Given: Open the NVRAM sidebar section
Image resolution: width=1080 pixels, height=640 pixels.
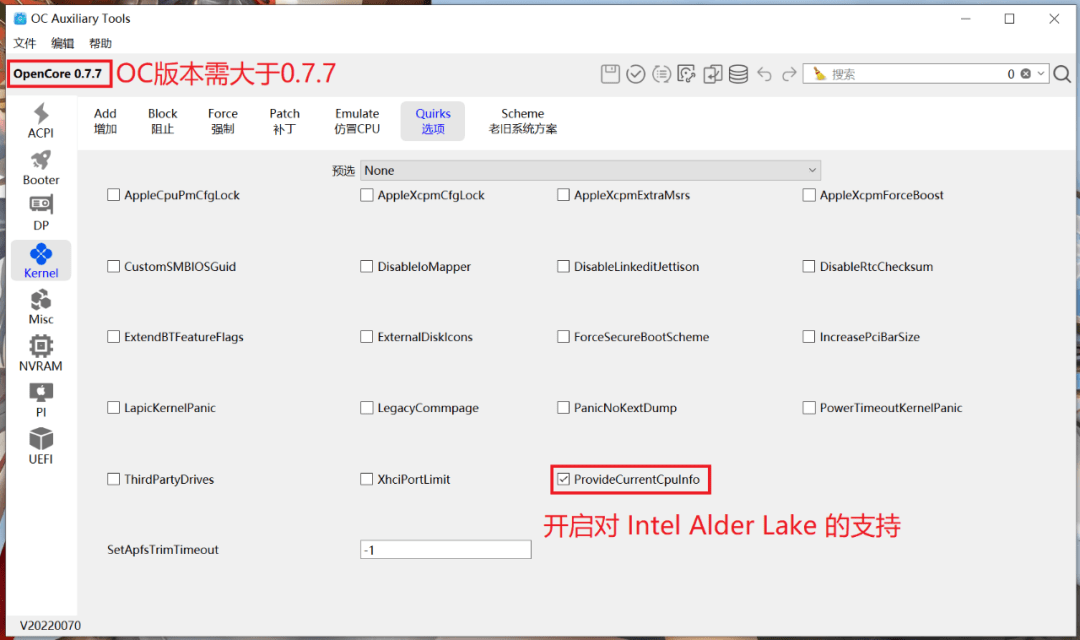Looking at the screenshot, I should point(41,354).
